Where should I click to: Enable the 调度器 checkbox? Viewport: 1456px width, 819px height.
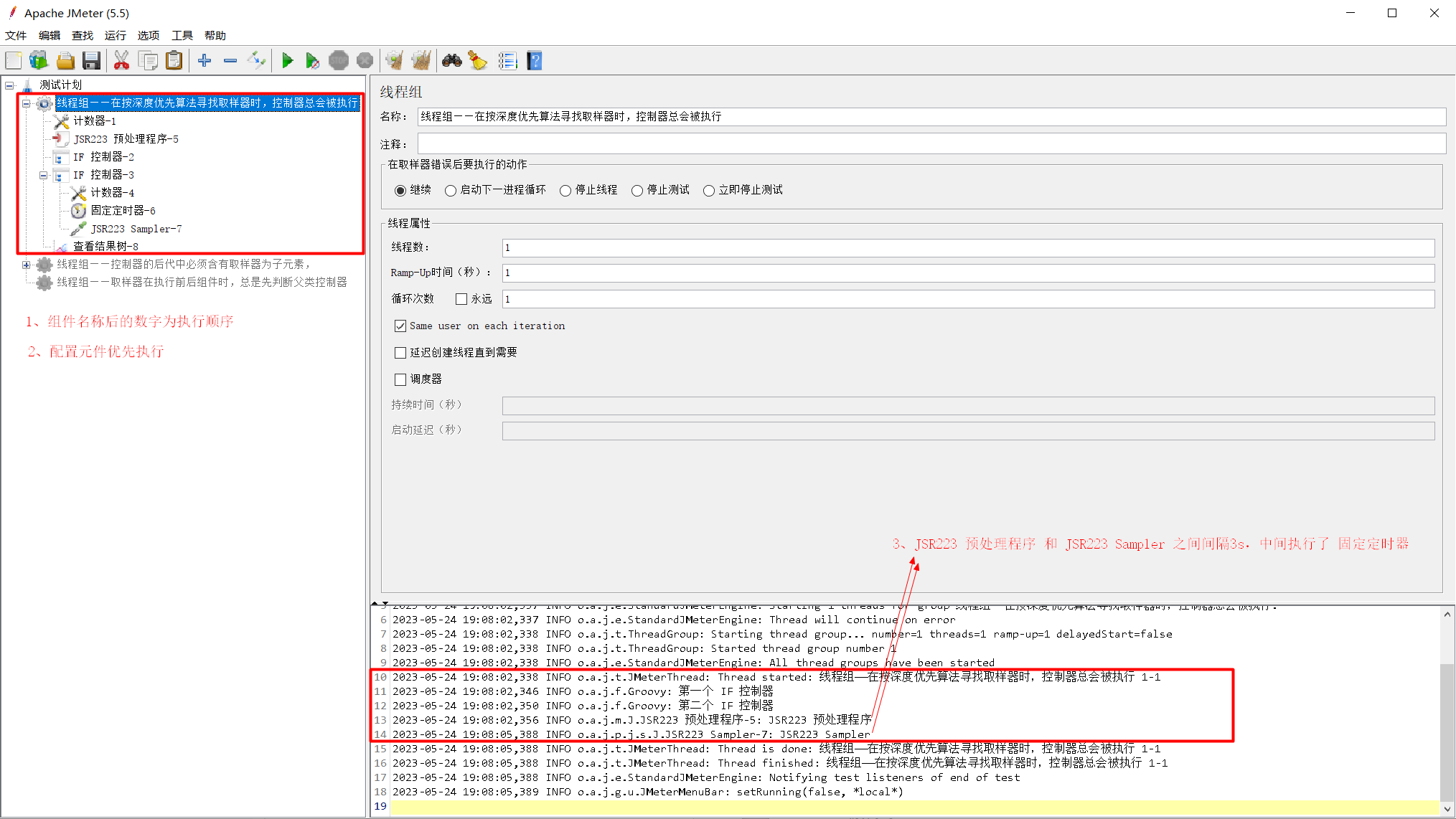point(400,379)
